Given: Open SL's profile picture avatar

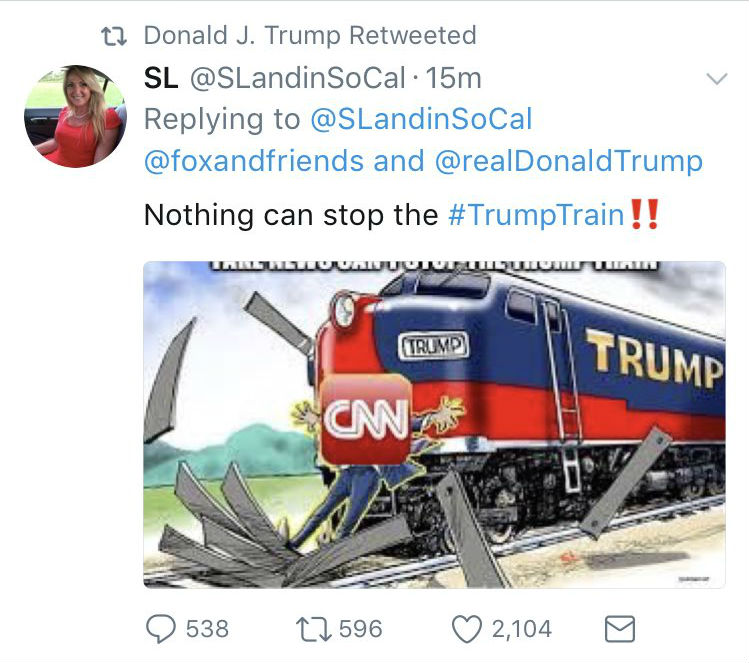Looking at the screenshot, I should 75,116.
